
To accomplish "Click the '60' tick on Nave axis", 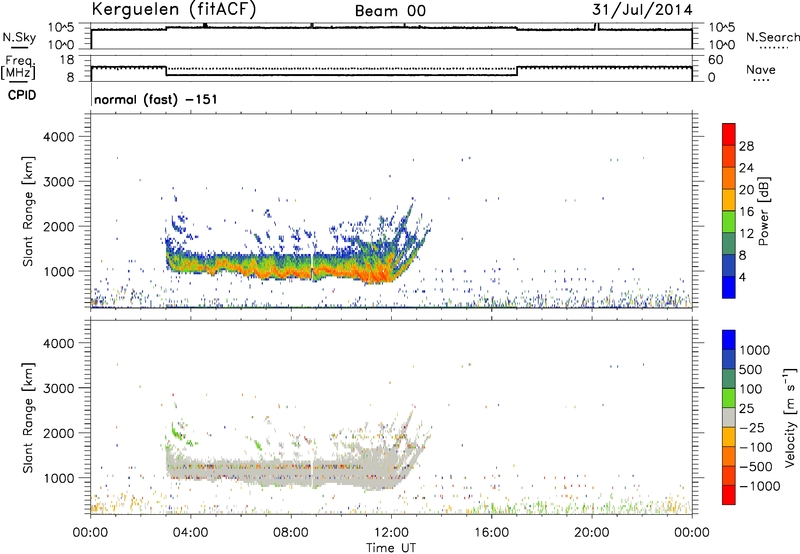I will 716,60.
